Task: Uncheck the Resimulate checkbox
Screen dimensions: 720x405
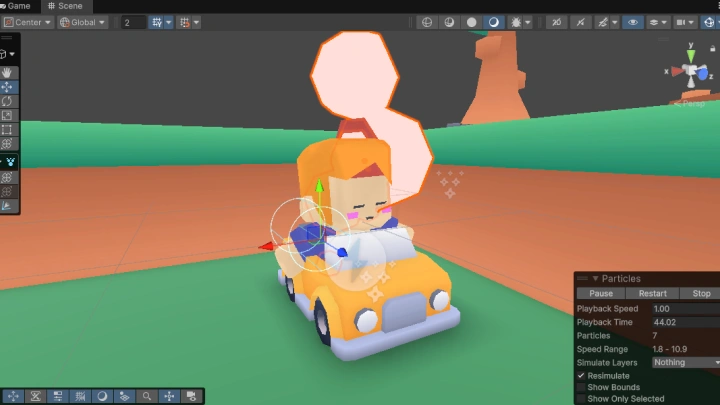Action: [581, 376]
